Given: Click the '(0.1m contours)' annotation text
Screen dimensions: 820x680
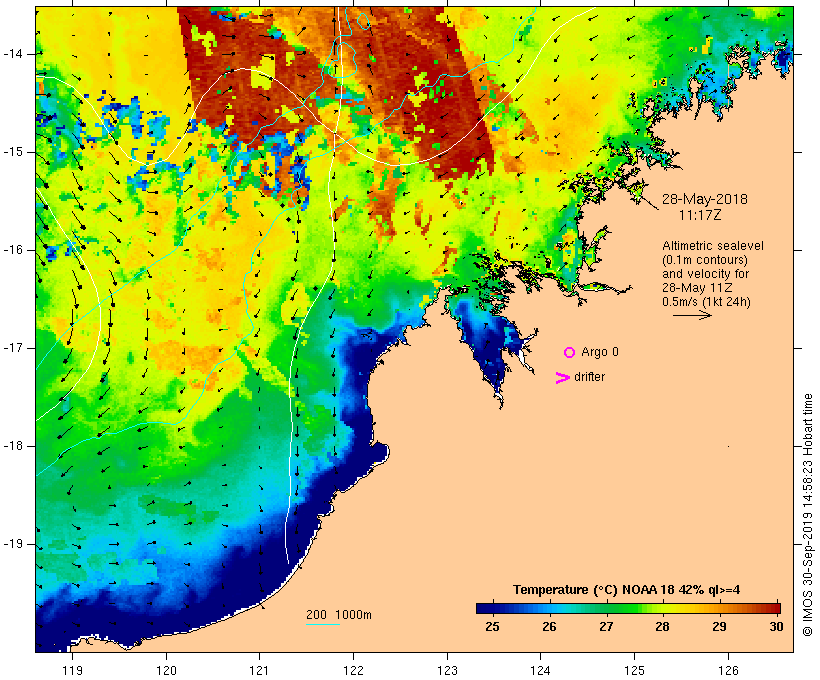Looking at the screenshot, I should coord(705,260).
